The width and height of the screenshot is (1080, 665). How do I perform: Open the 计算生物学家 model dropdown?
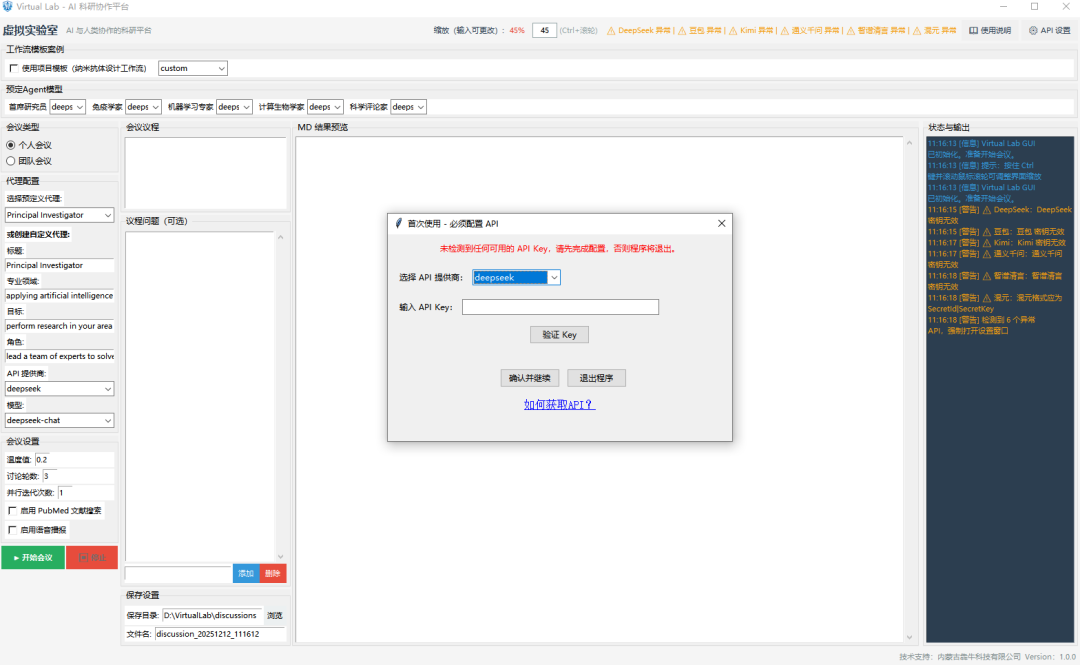[x=325, y=107]
